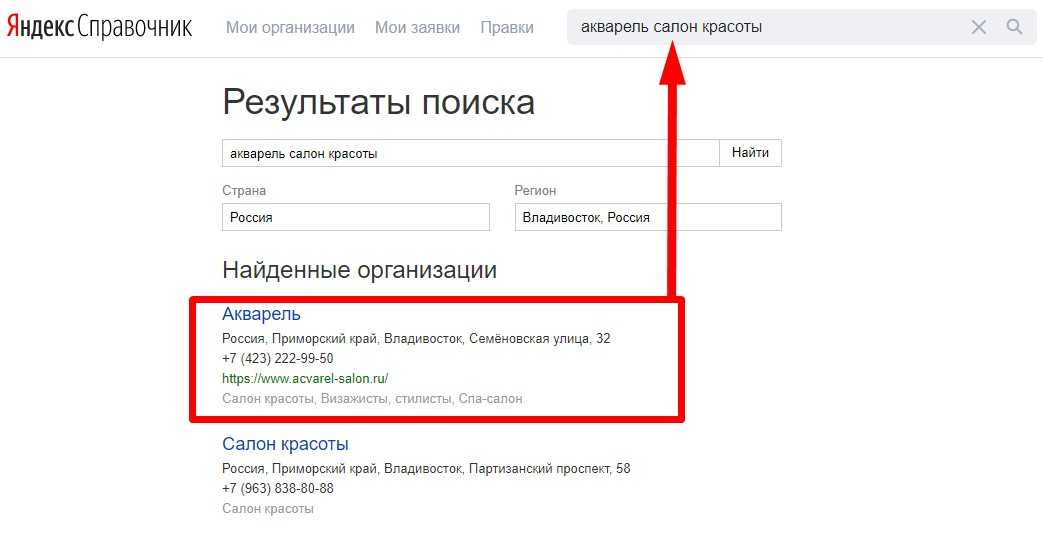The height and width of the screenshot is (535, 1043).
Task: Switch to the Правки section
Action: point(507,28)
